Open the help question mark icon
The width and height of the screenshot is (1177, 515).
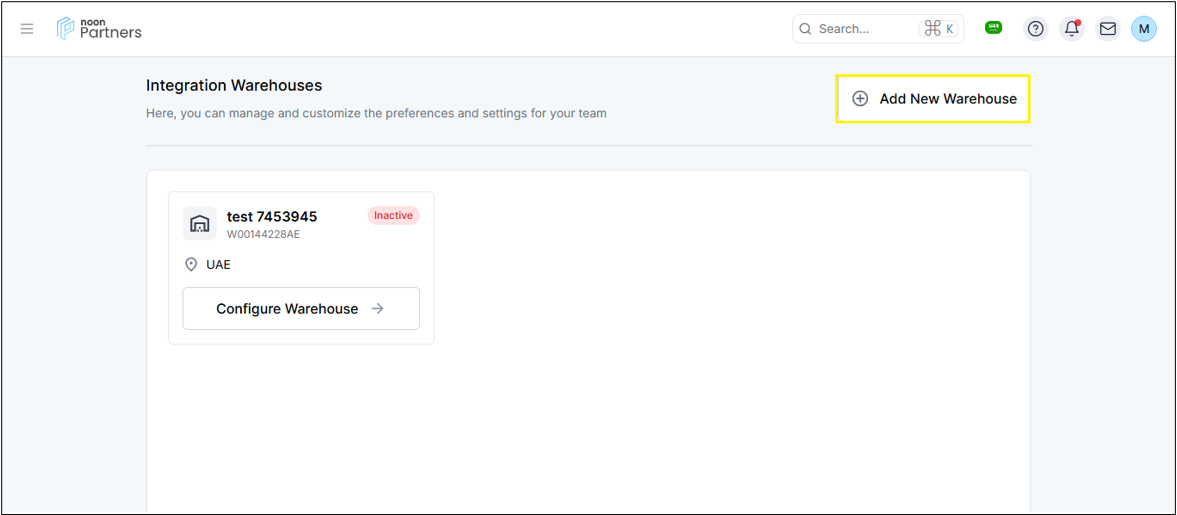coord(1036,29)
